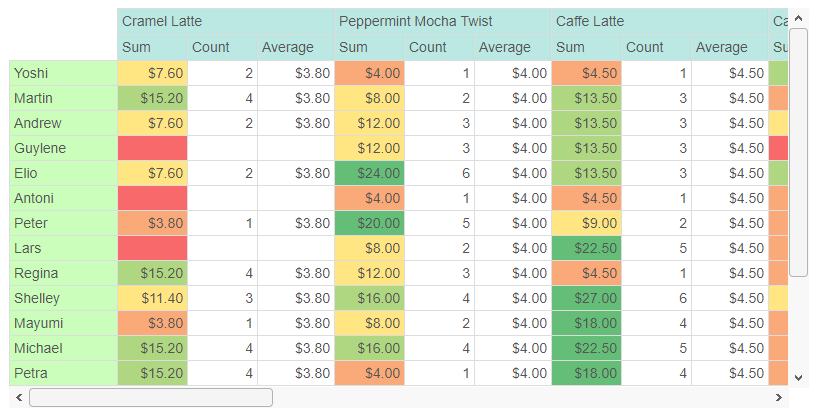Click Shelley's $11.40 Cramel Latte sum cell
Image resolution: width=816 pixels, height=413 pixels.
pos(152,298)
